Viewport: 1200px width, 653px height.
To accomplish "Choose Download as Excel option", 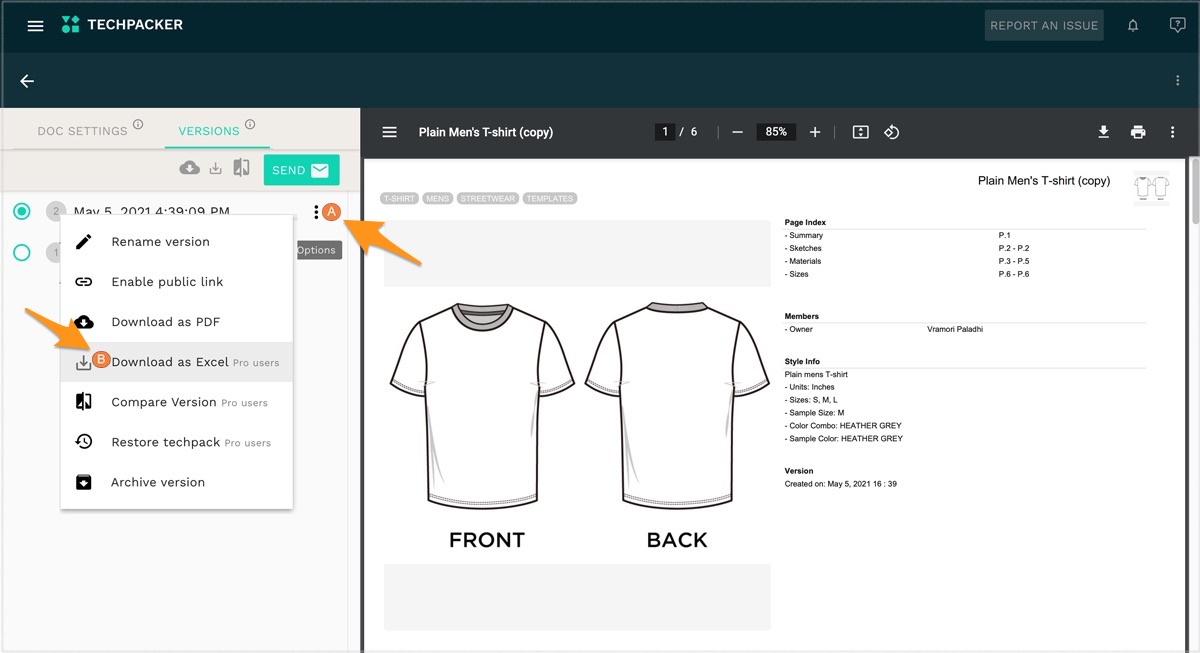I will (177, 362).
